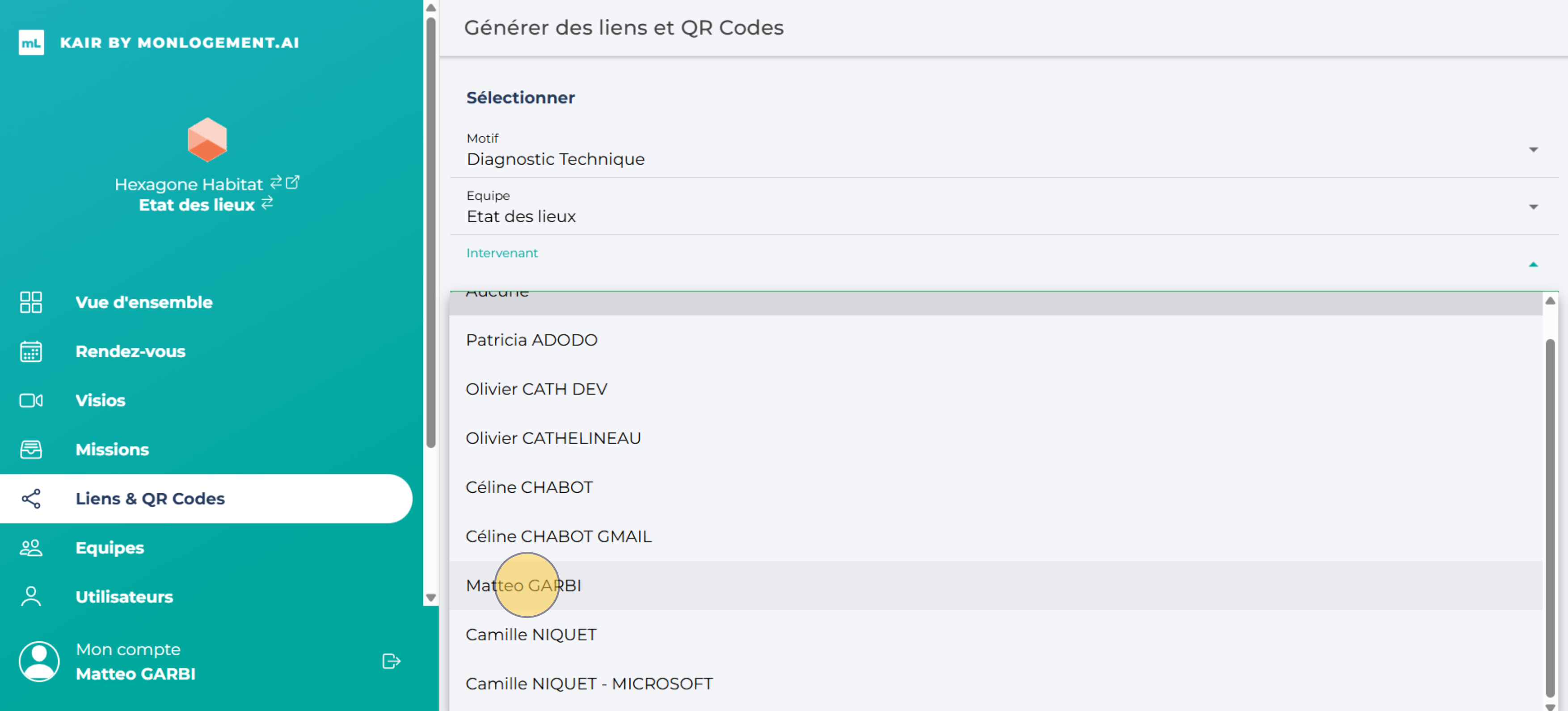This screenshot has height=711, width=1568.
Task: Open Mon compte Matteo GARBI profile
Action: click(135, 662)
